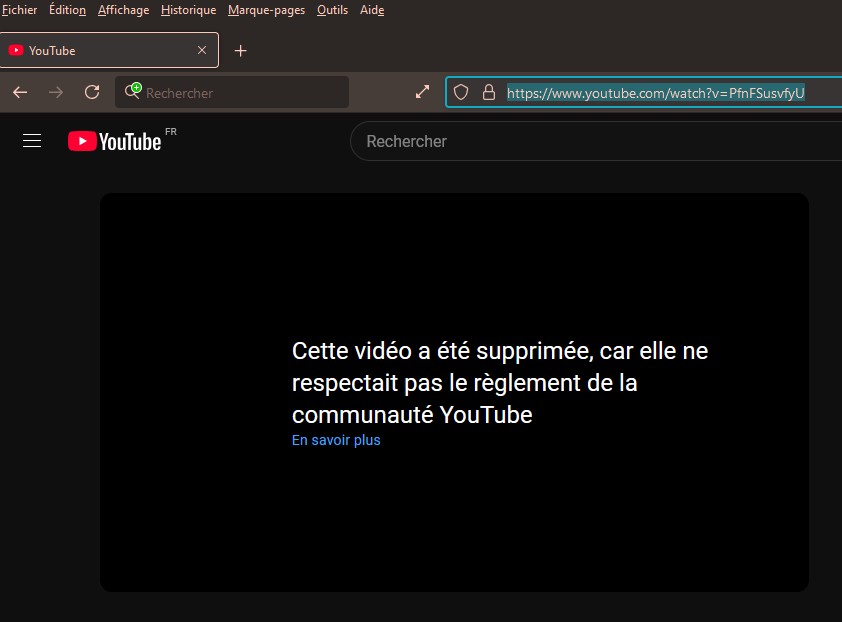Click the YouTube Rechercher search box

click(x=596, y=141)
